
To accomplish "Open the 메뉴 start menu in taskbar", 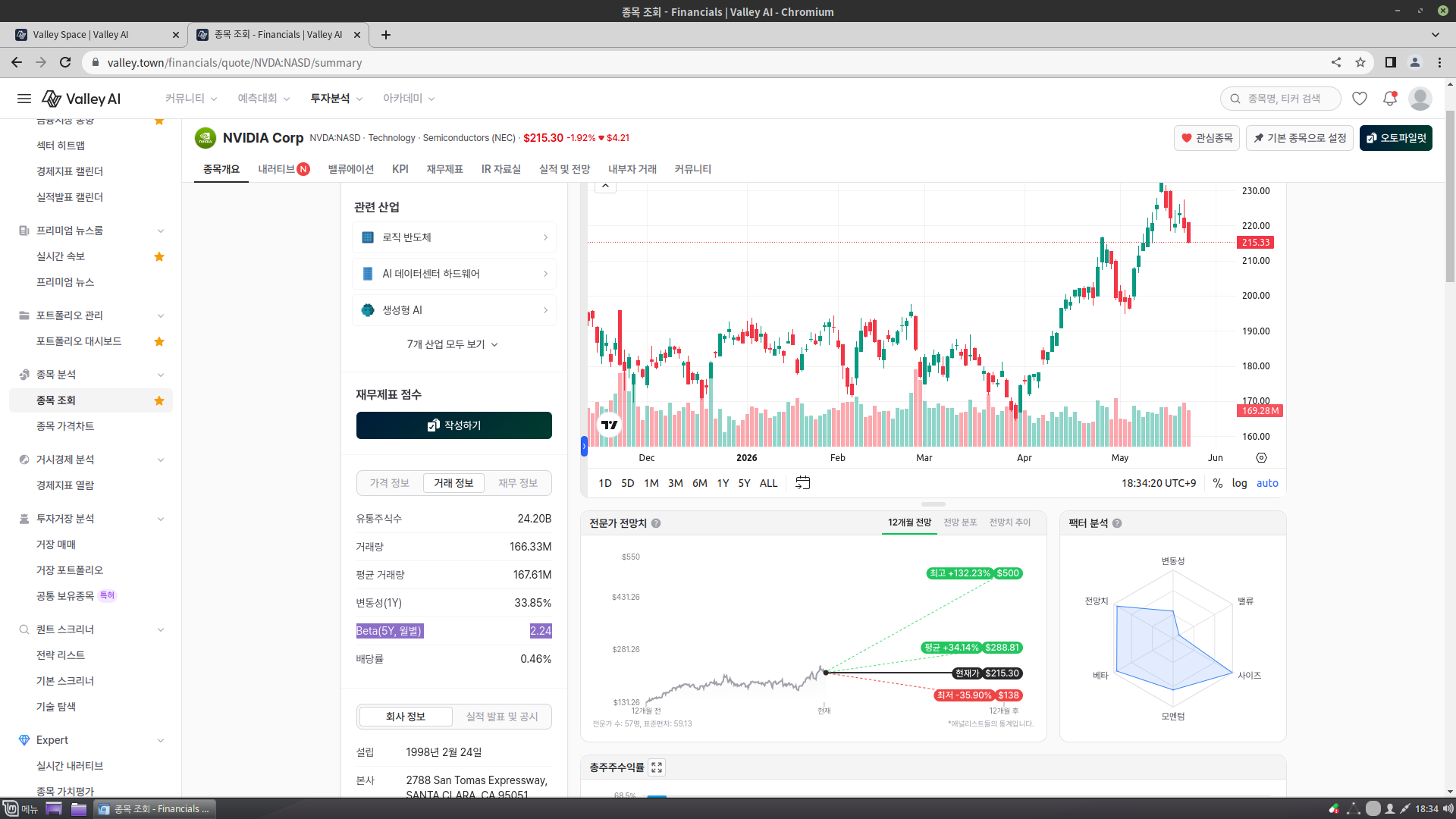I will pyautogui.click(x=20, y=809).
